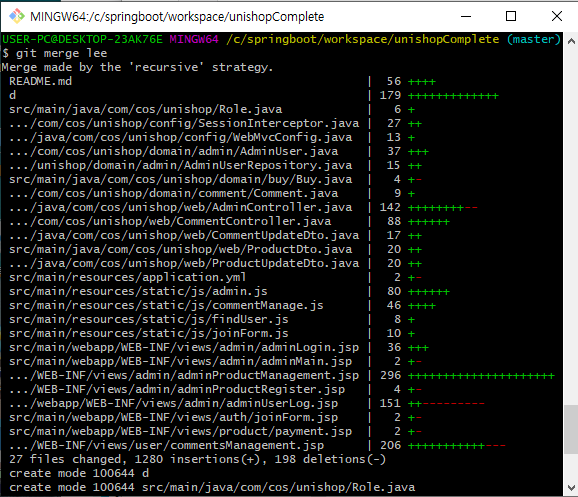Click the adminProductRegister.jsp file path
This screenshot has height=497, width=578.
(177, 389)
